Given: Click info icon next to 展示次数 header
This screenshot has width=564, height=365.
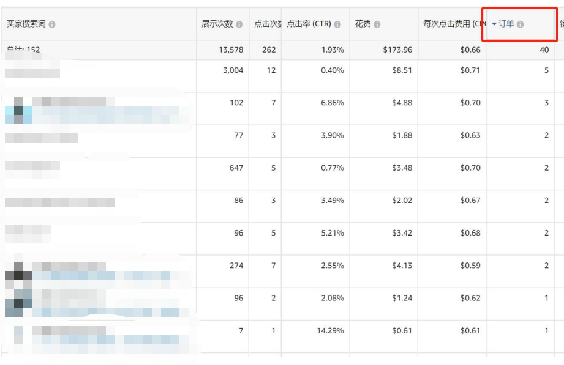Looking at the screenshot, I should tap(239, 24).
